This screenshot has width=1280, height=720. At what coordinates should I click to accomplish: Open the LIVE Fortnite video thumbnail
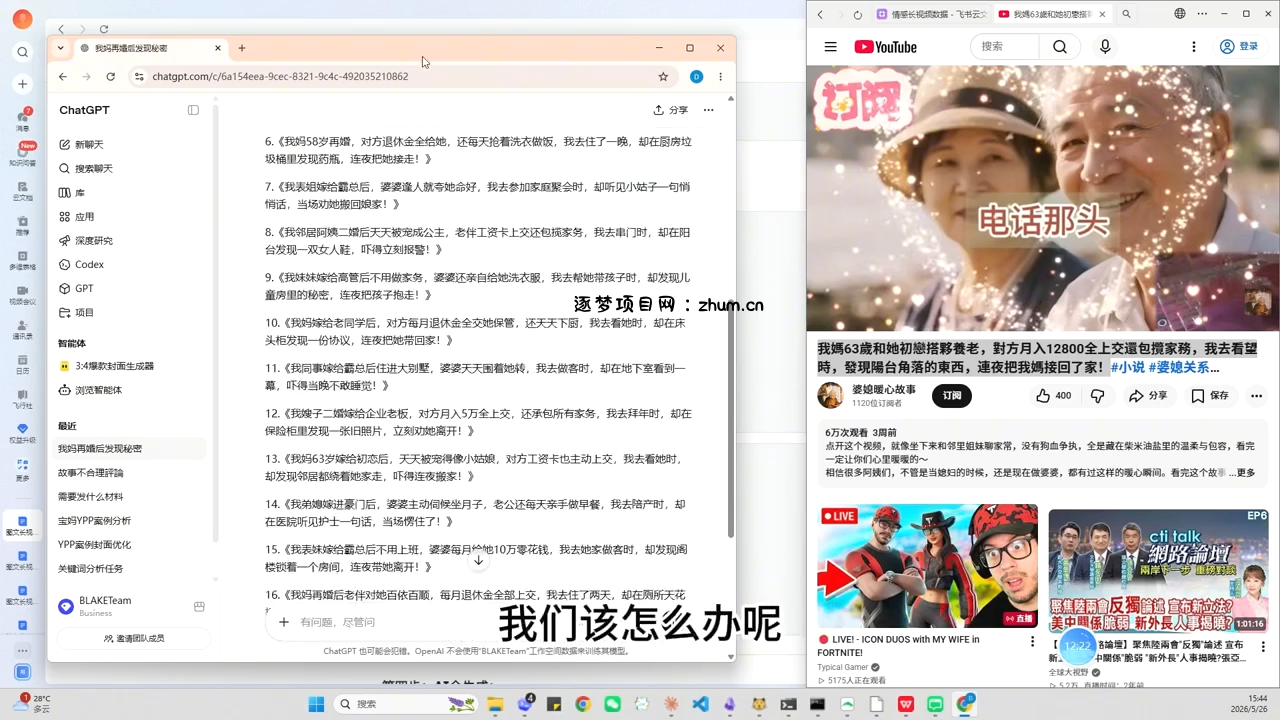[927, 566]
